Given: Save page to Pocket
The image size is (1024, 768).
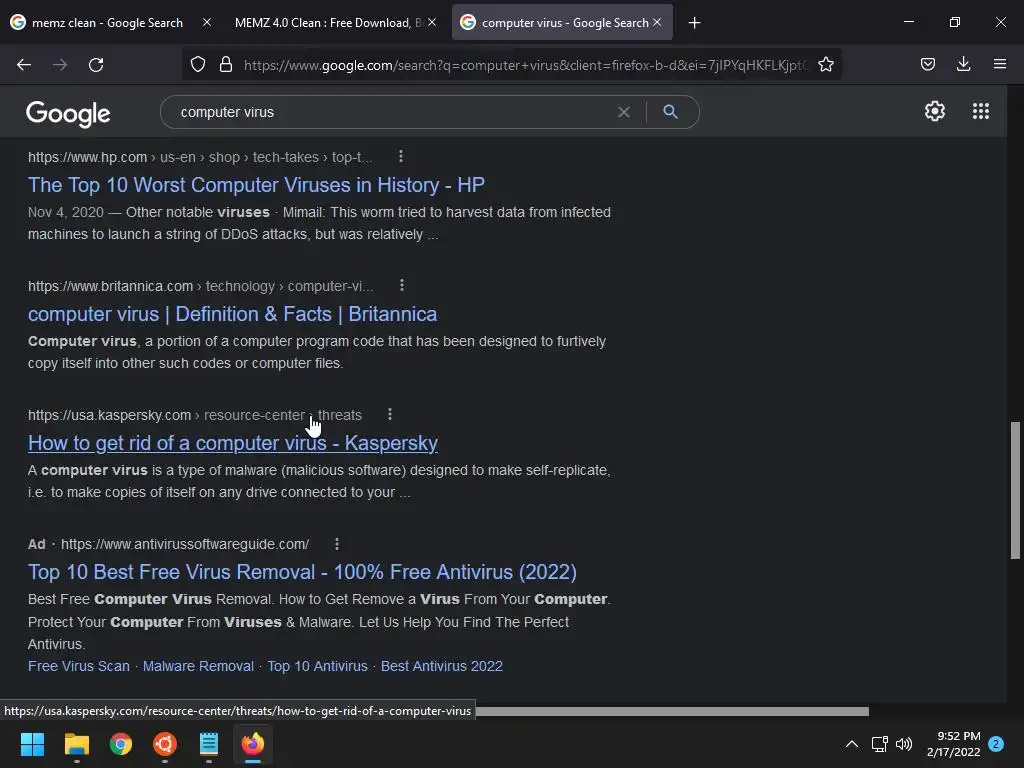Looking at the screenshot, I should pos(927,64).
